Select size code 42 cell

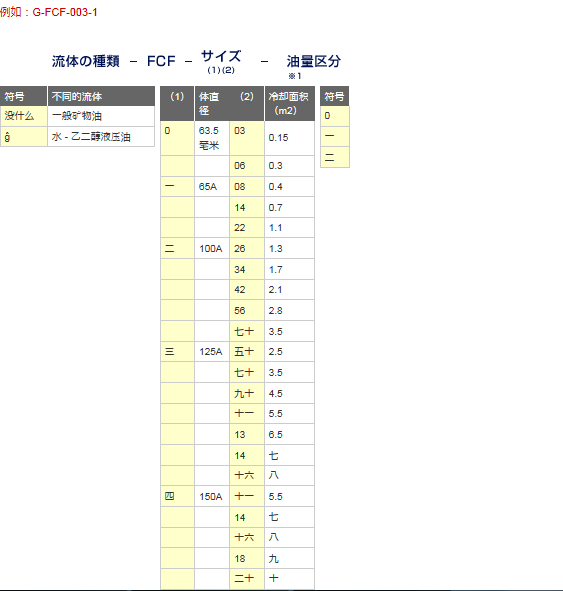click(x=246, y=290)
